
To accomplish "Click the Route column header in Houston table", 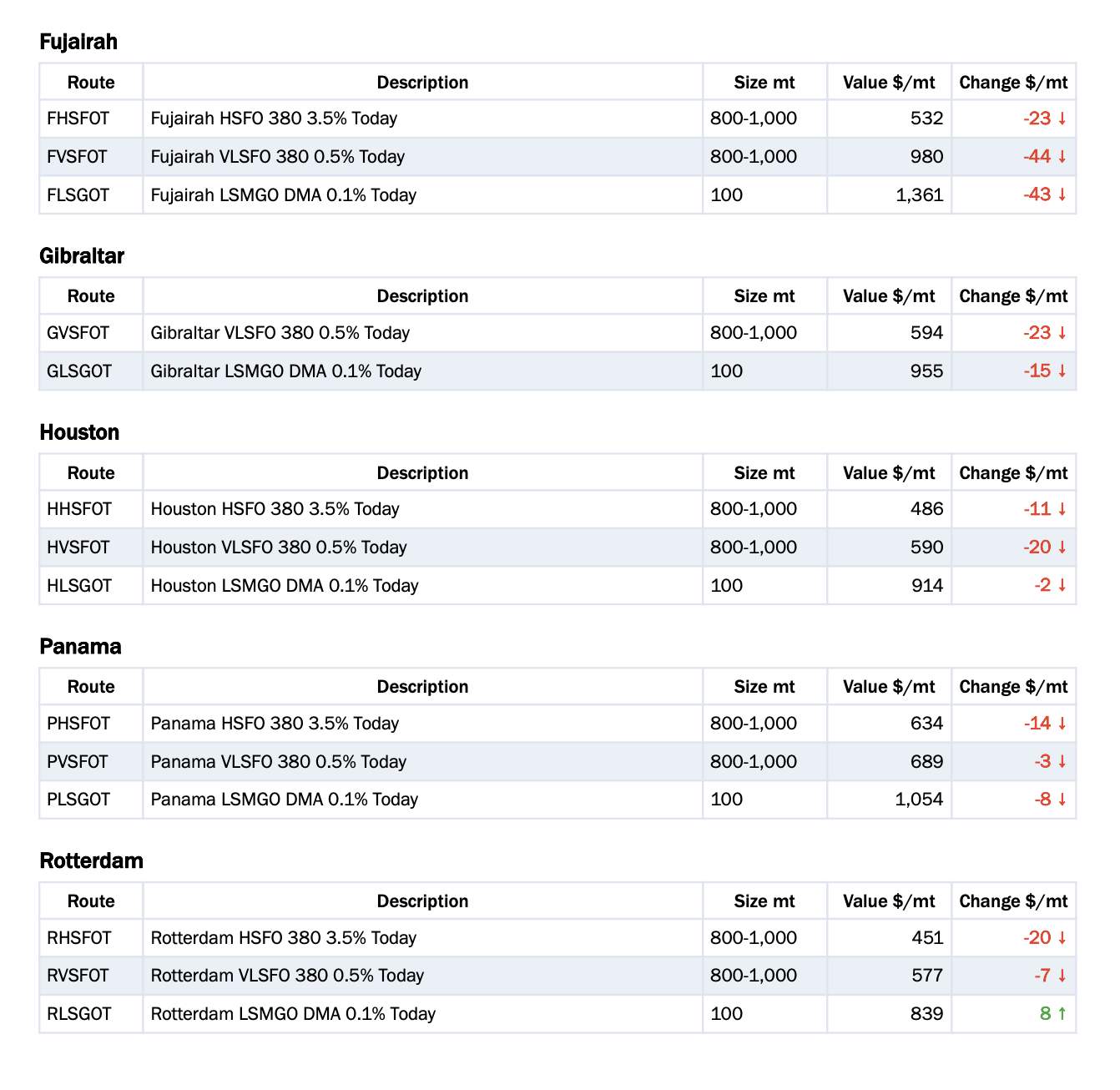I will tap(91, 473).
